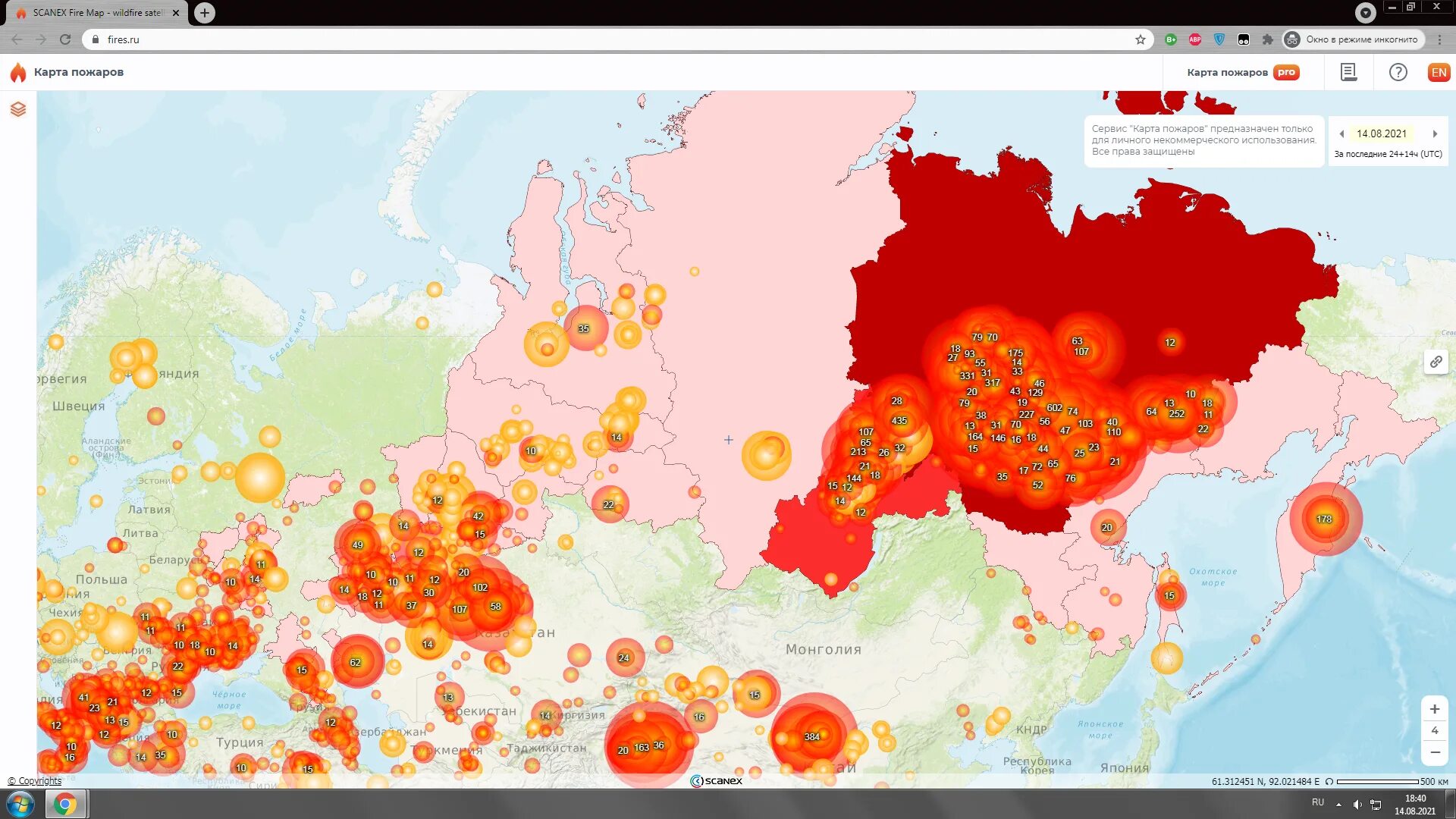Open the extensions puzzle icon
Image resolution: width=1456 pixels, height=819 pixels.
(1267, 39)
